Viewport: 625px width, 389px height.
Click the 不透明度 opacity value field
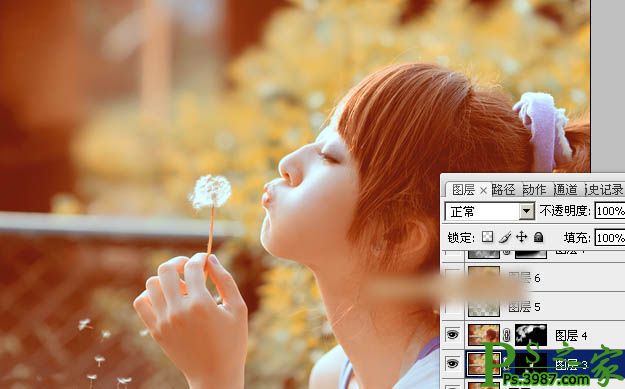click(610, 210)
